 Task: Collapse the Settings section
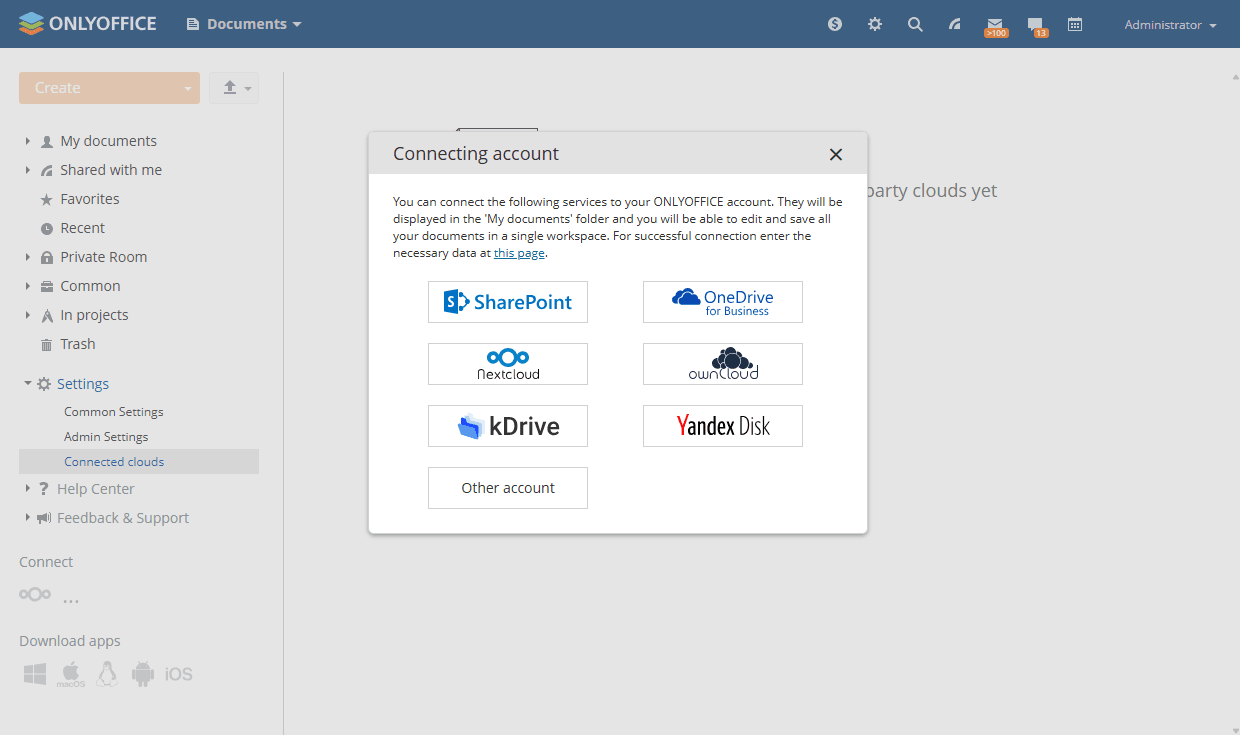(x=28, y=384)
